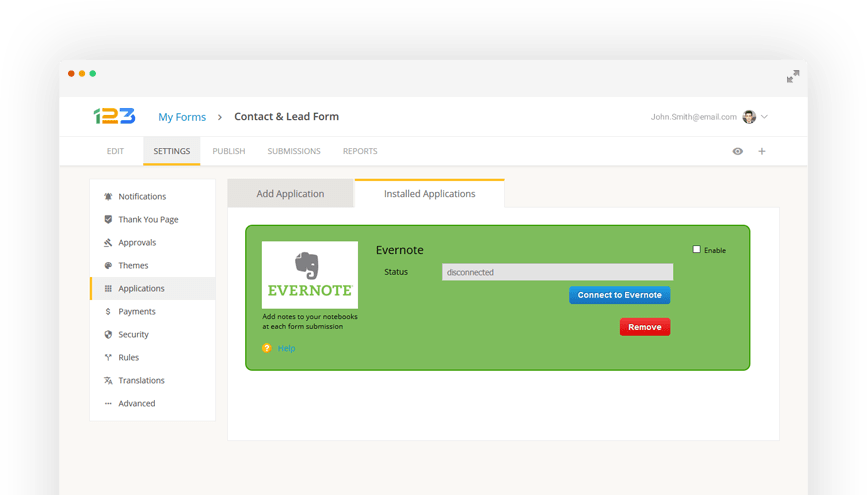Click the Notifications bell icon
This screenshot has height=495, width=867.
click(x=108, y=196)
